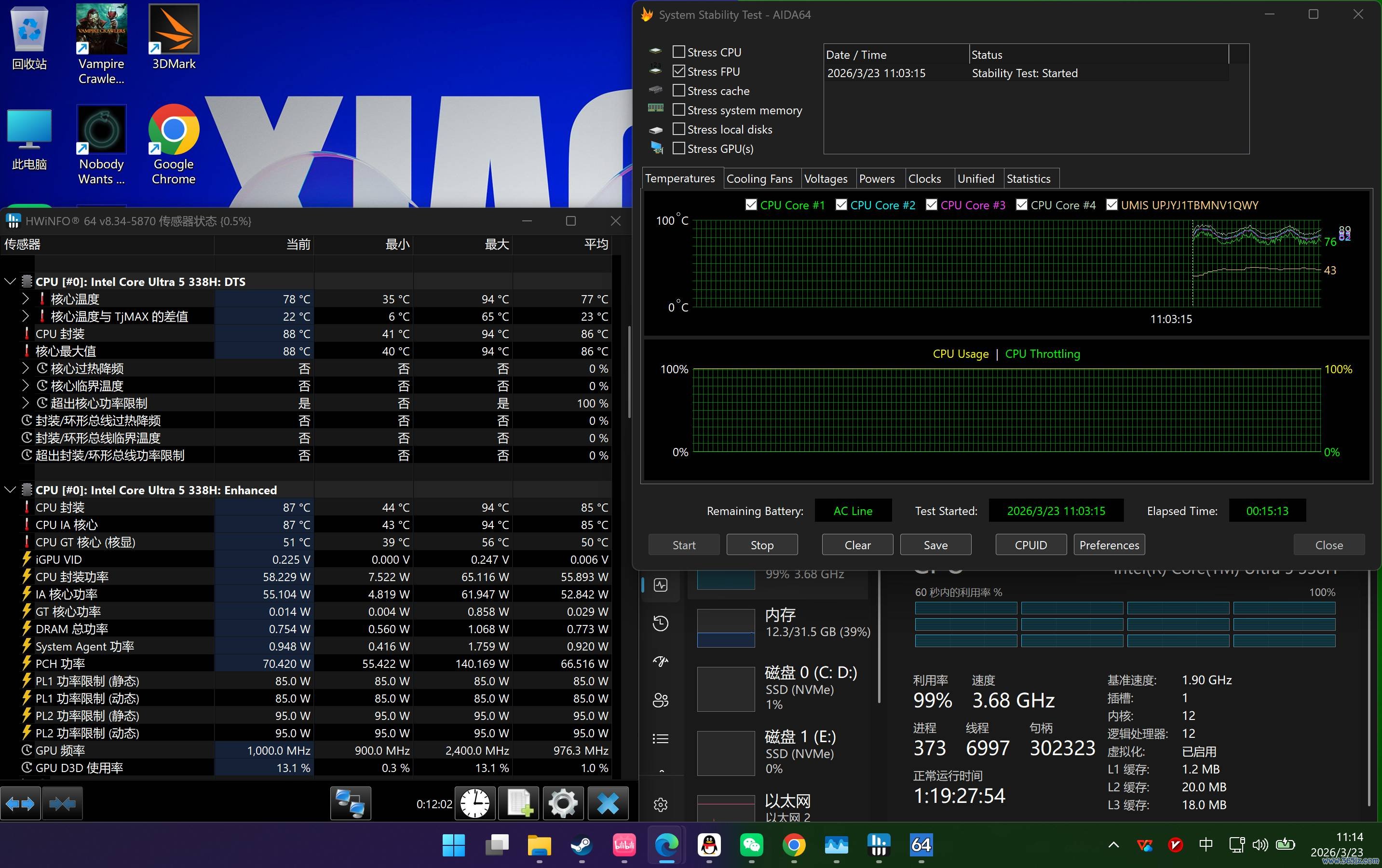Collapse the CPU [#0] Enhanced sensor group
This screenshot has width=1382, height=868.
[10, 489]
